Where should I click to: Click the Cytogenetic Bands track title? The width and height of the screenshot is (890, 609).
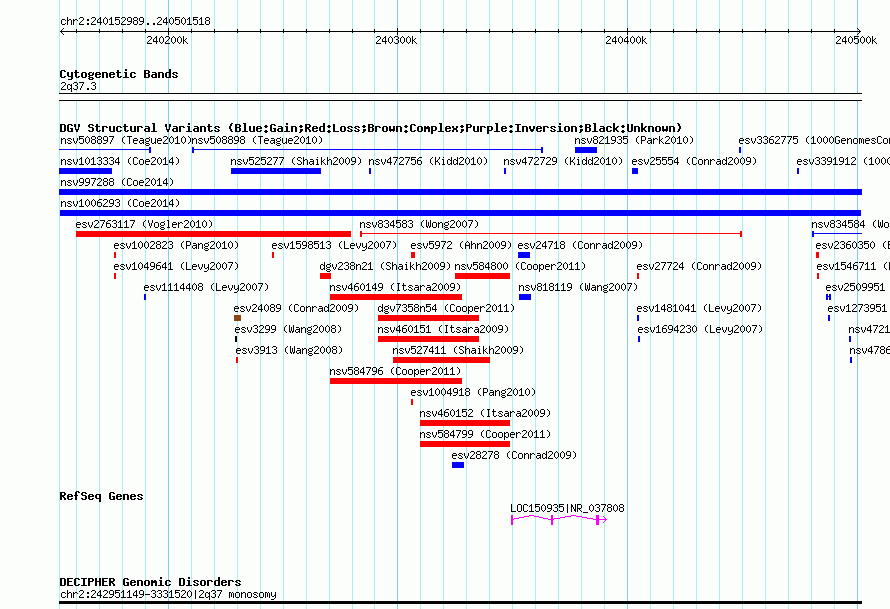(119, 74)
